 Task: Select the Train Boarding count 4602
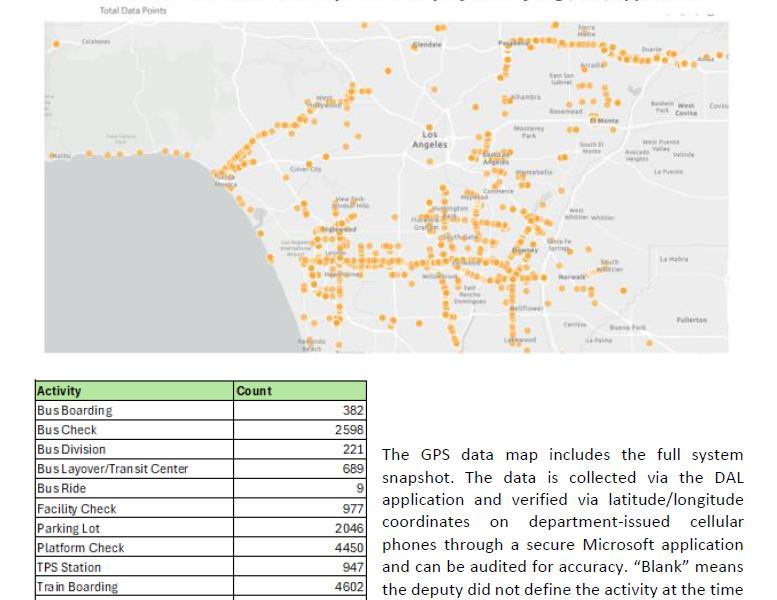347,587
